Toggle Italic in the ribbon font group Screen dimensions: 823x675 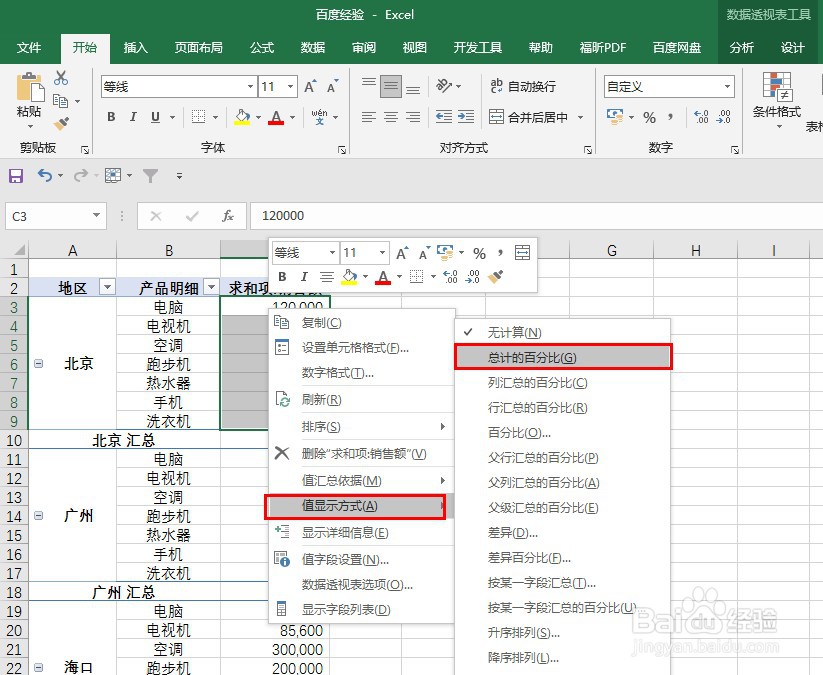[x=133, y=117]
